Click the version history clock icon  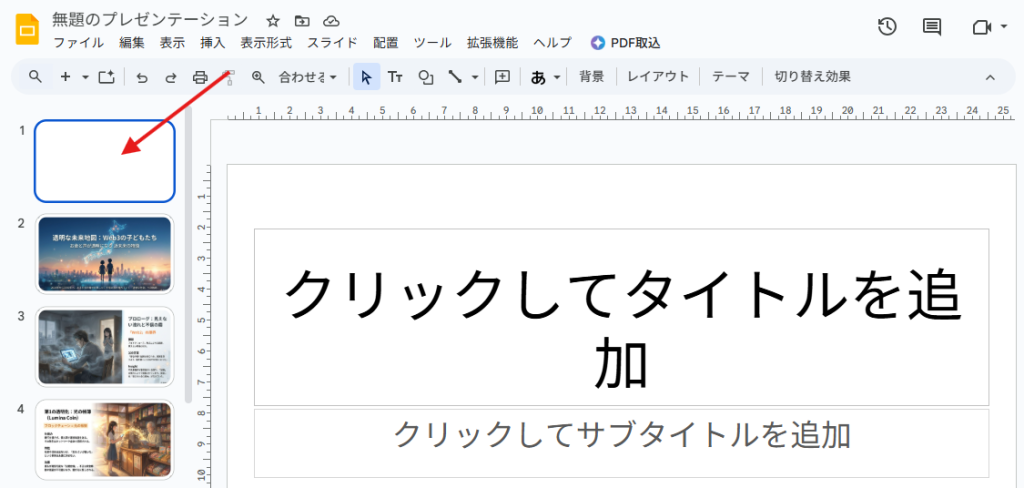pos(887,27)
